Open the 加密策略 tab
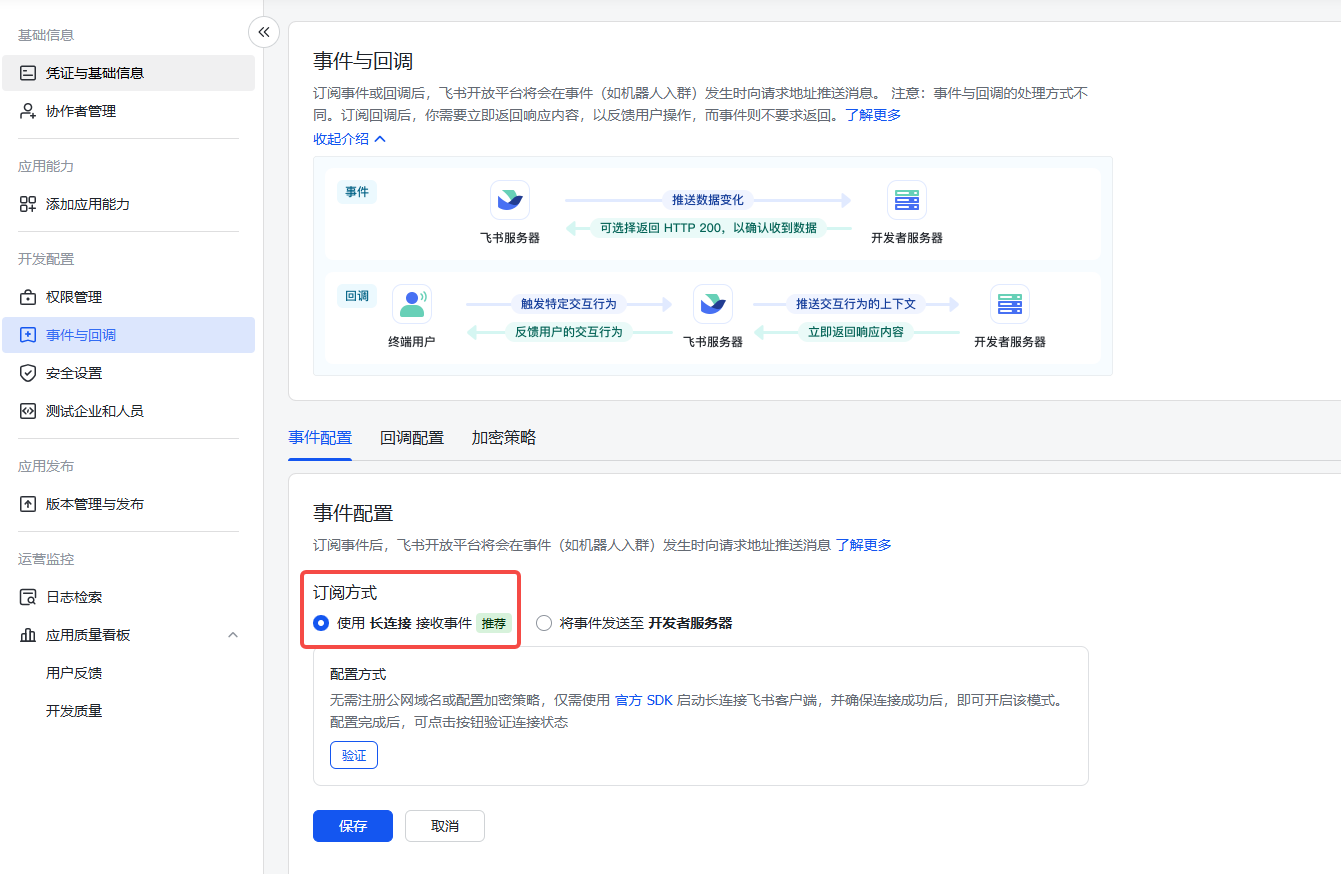Viewport: 1341px width, 874px height. pos(504,437)
